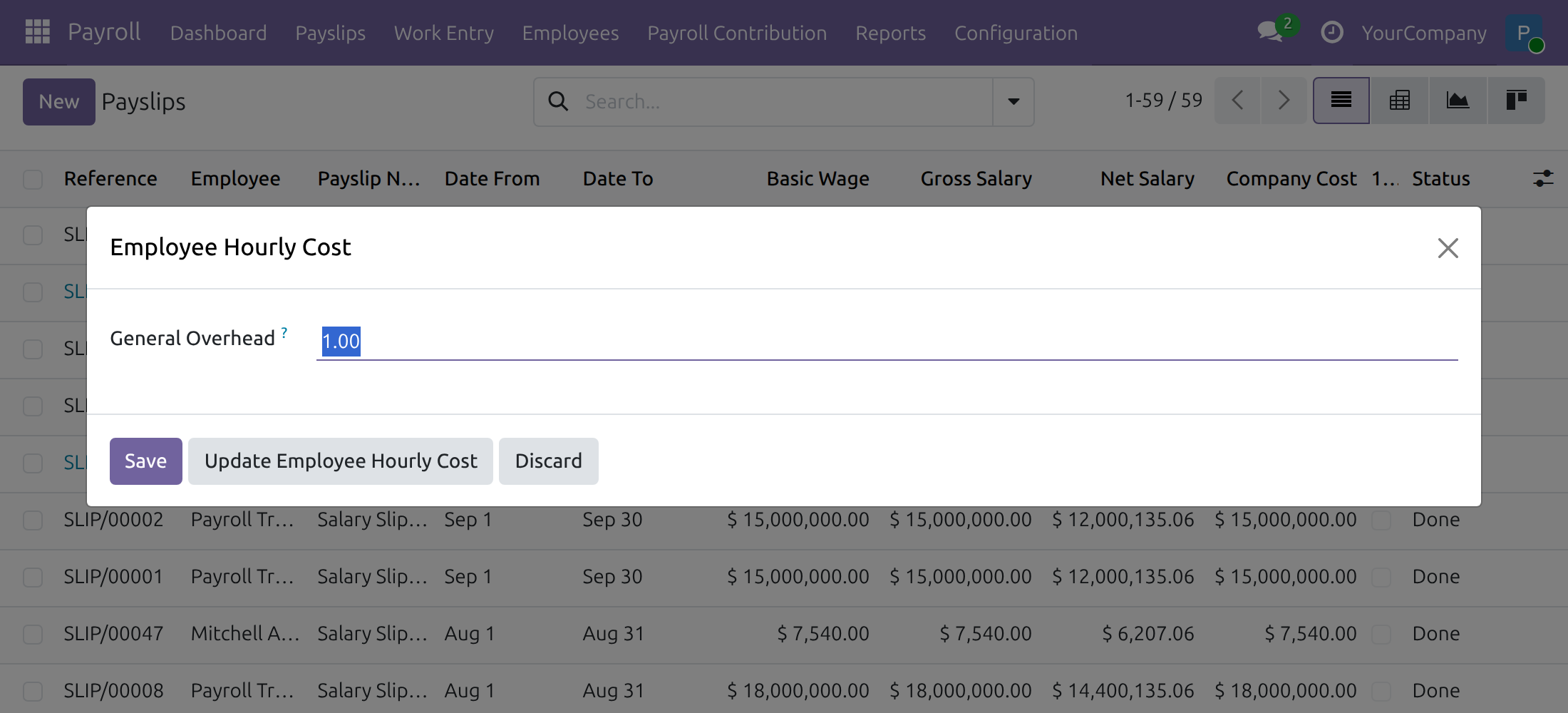
Task: Open the user avatar menu
Action: tap(1524, 33)
